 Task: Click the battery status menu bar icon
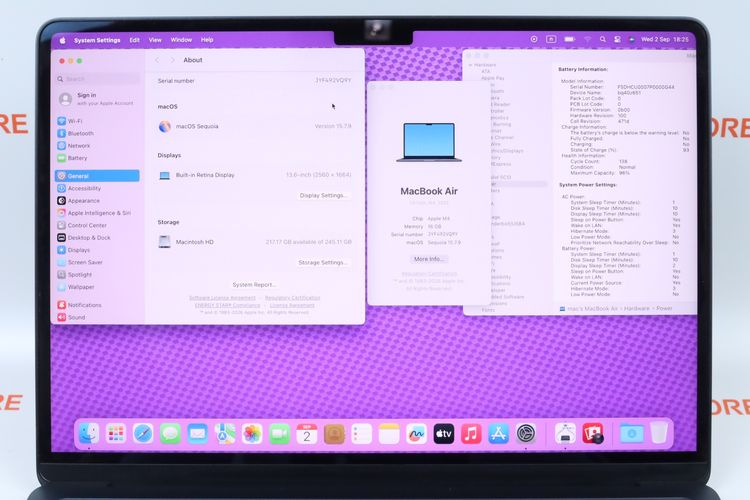[x=570, y=39]
